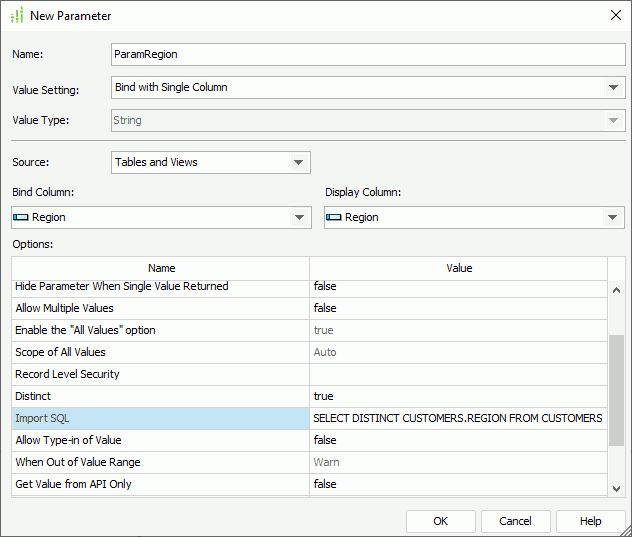Image resolution: width=632 pixels, height=537 pixels.
Task: Open the Bind Column dropdown arrow
Action: [299, 217]
